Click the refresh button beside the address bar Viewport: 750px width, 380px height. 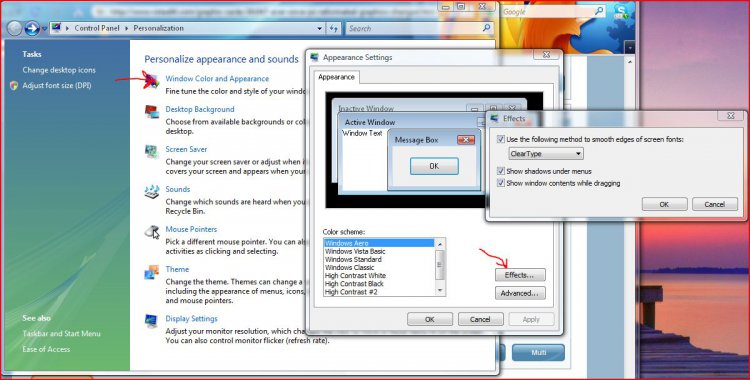(x=334, y=29)
